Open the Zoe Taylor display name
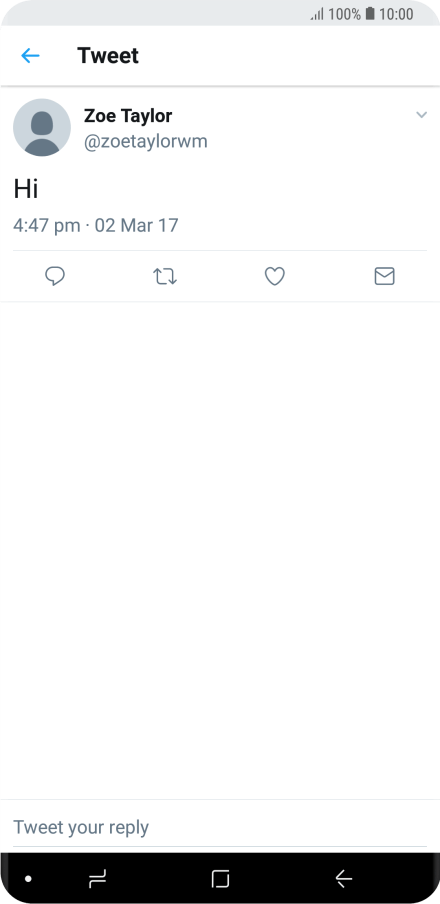The width and height of the screenshot is (440, 904). click(128, 116)
